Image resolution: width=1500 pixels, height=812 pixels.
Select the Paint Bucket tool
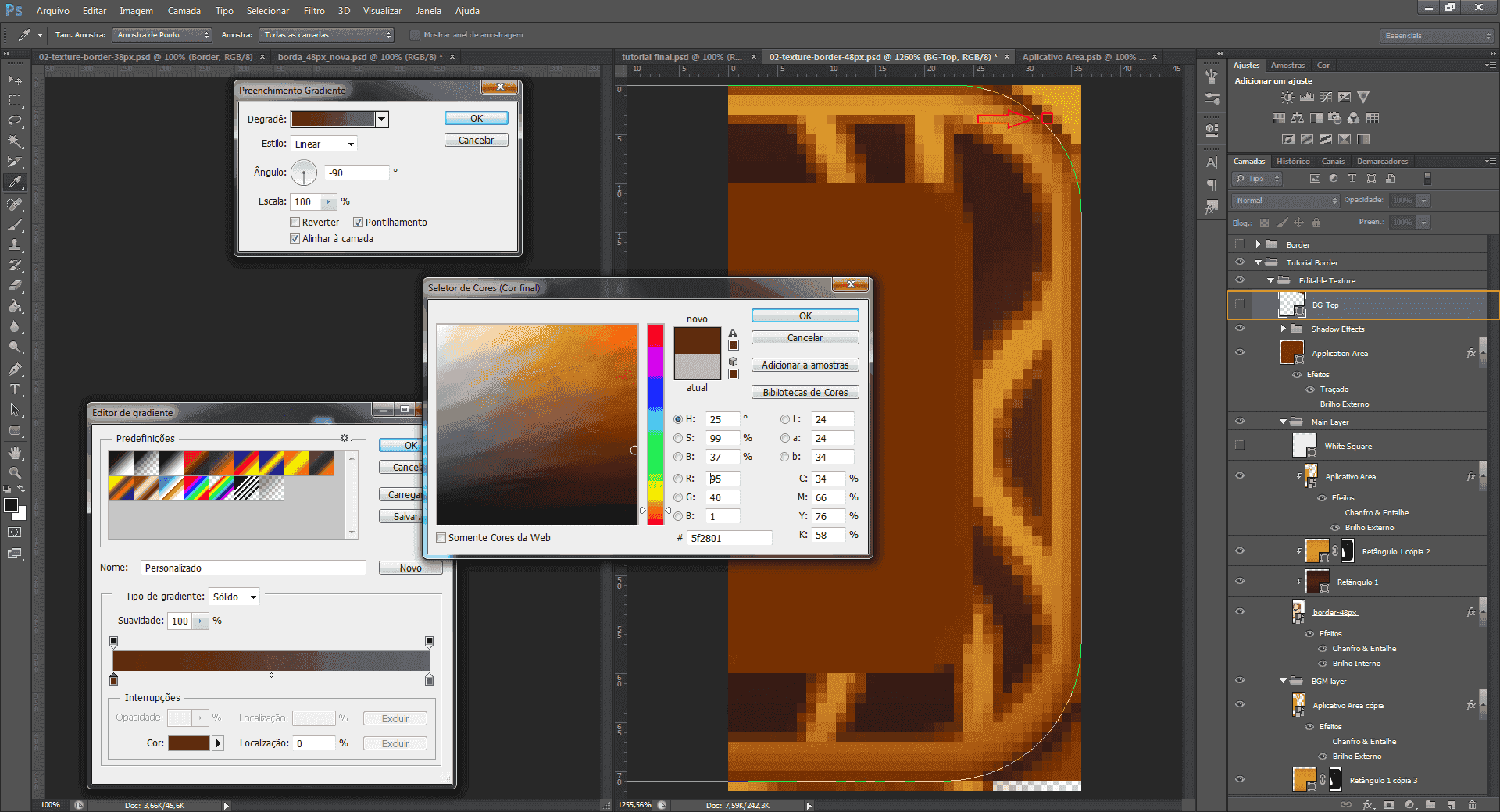point(15,306)
